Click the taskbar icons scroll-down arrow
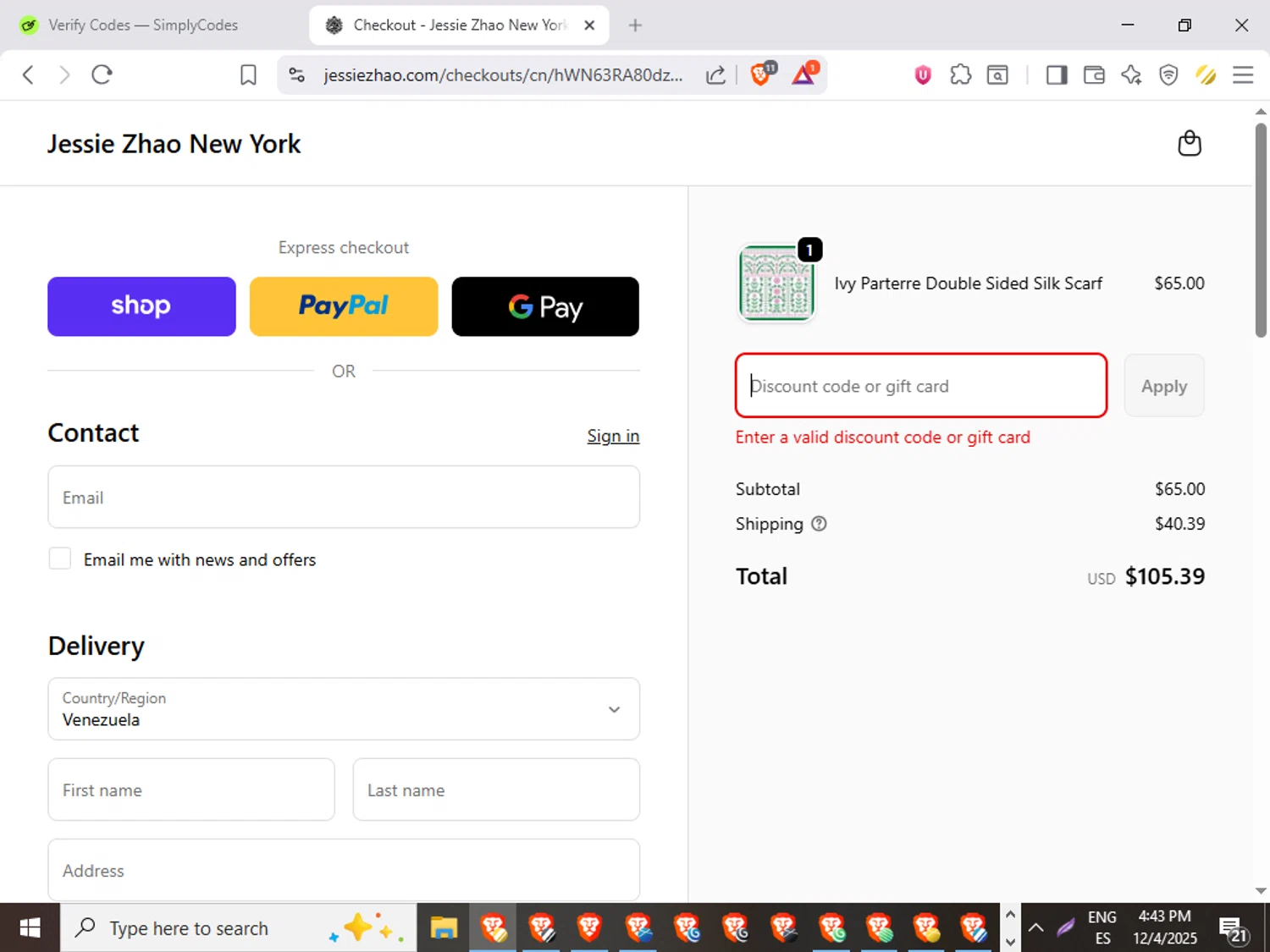 pyautogui.click(x=1010, y=942)
